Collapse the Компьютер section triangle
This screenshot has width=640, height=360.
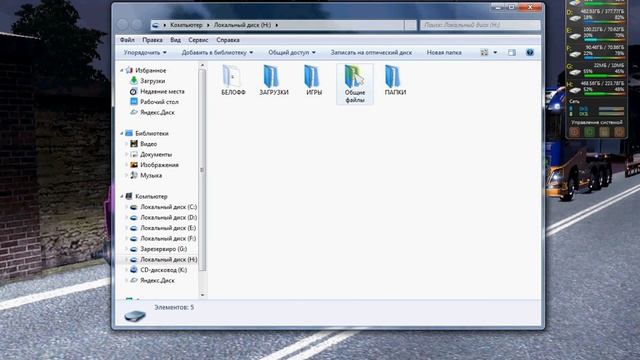click(x=122, y=196)
